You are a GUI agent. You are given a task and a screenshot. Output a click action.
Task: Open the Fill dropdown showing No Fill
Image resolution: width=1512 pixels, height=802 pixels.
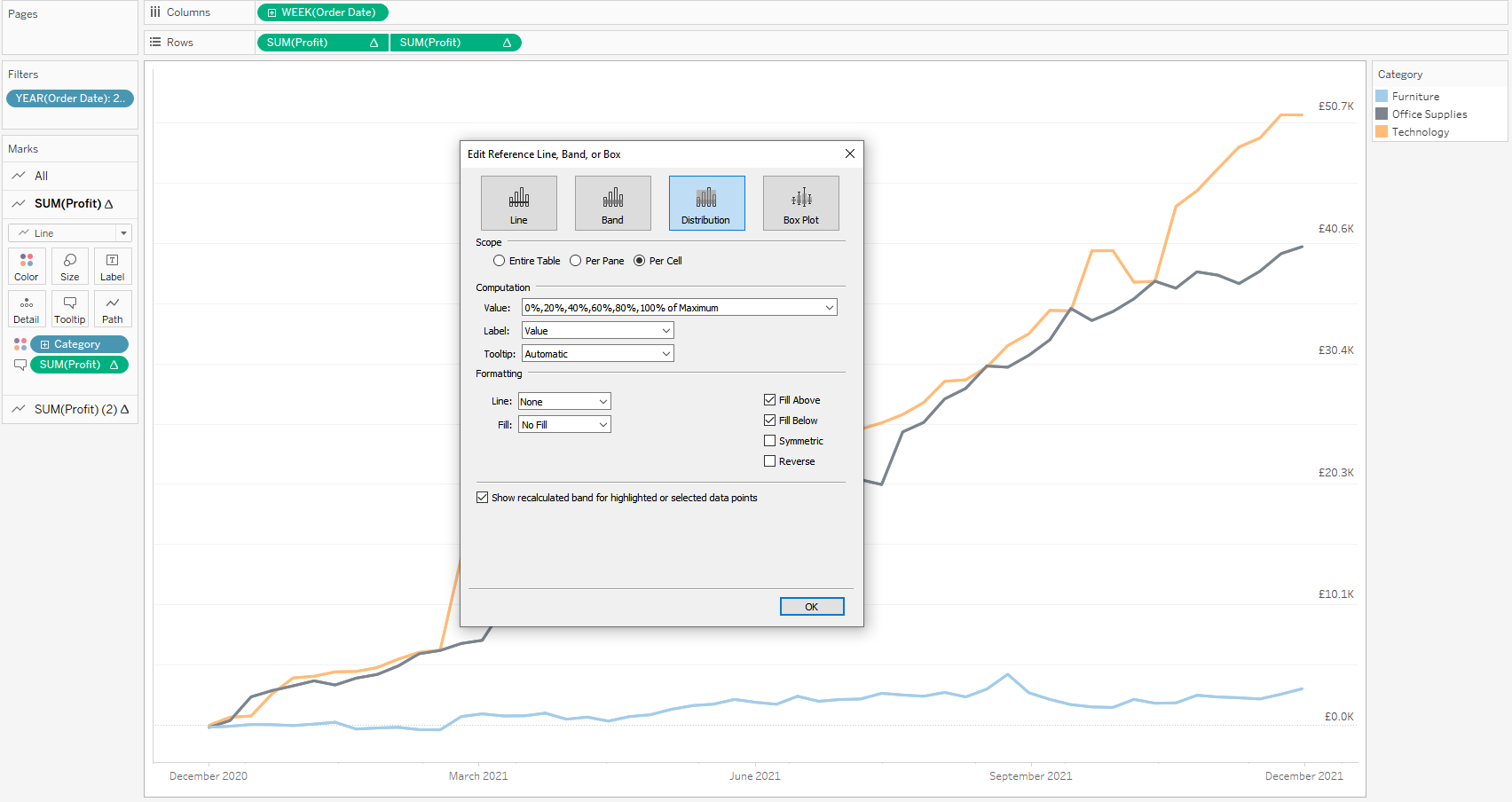coord(564,425)
